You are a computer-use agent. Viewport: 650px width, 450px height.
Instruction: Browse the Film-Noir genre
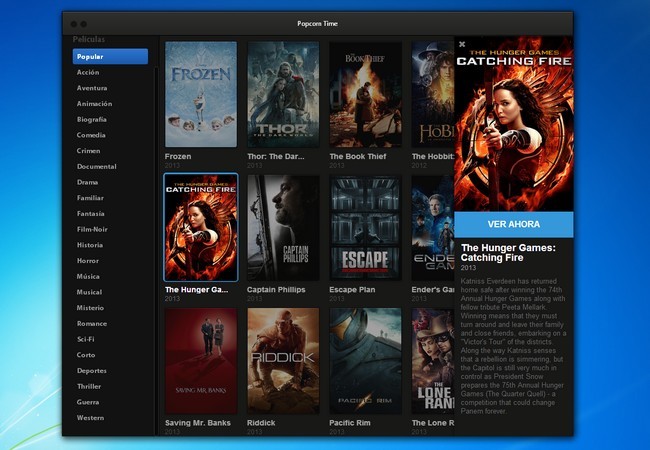tap(92, 229)
